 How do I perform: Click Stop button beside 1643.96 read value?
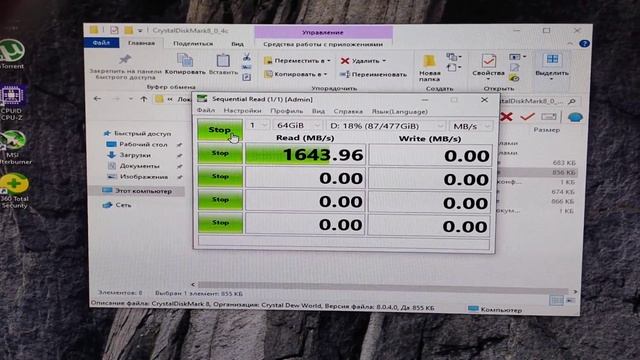point(220,153)
